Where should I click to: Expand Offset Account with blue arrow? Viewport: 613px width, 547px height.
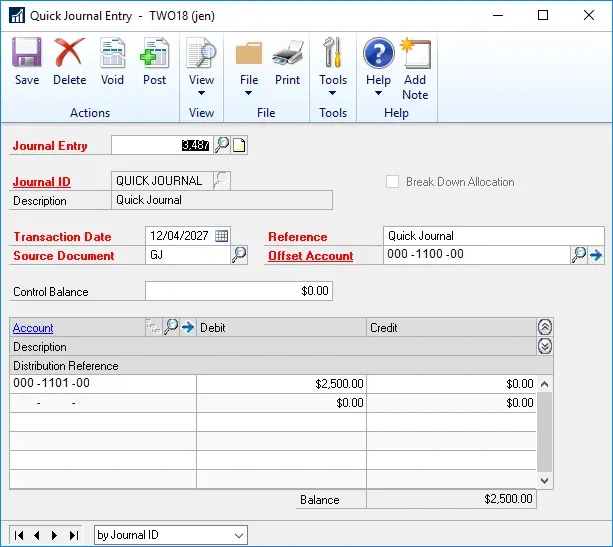[x=596, y=255]
